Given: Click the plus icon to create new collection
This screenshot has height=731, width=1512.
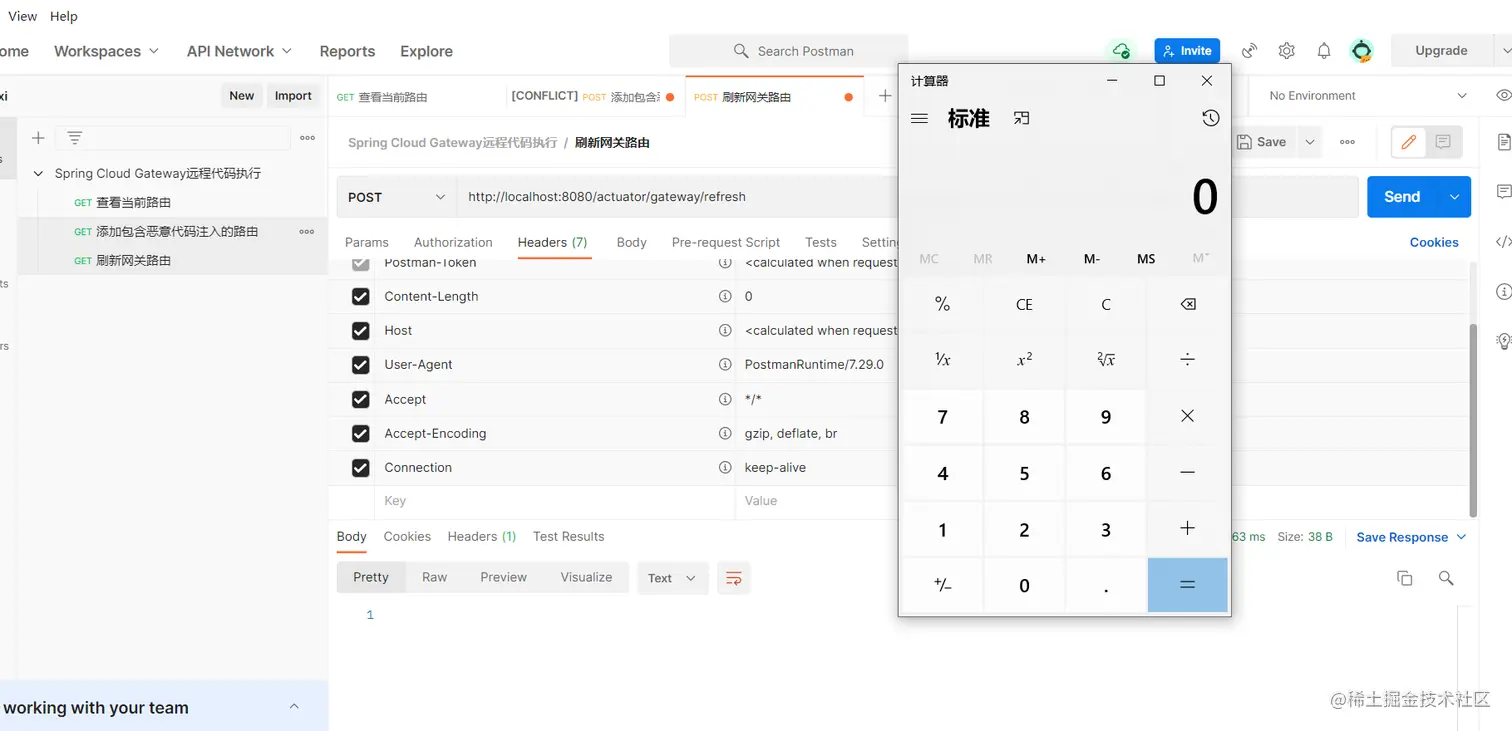Looking at the screenshot, I should [38, 138].
